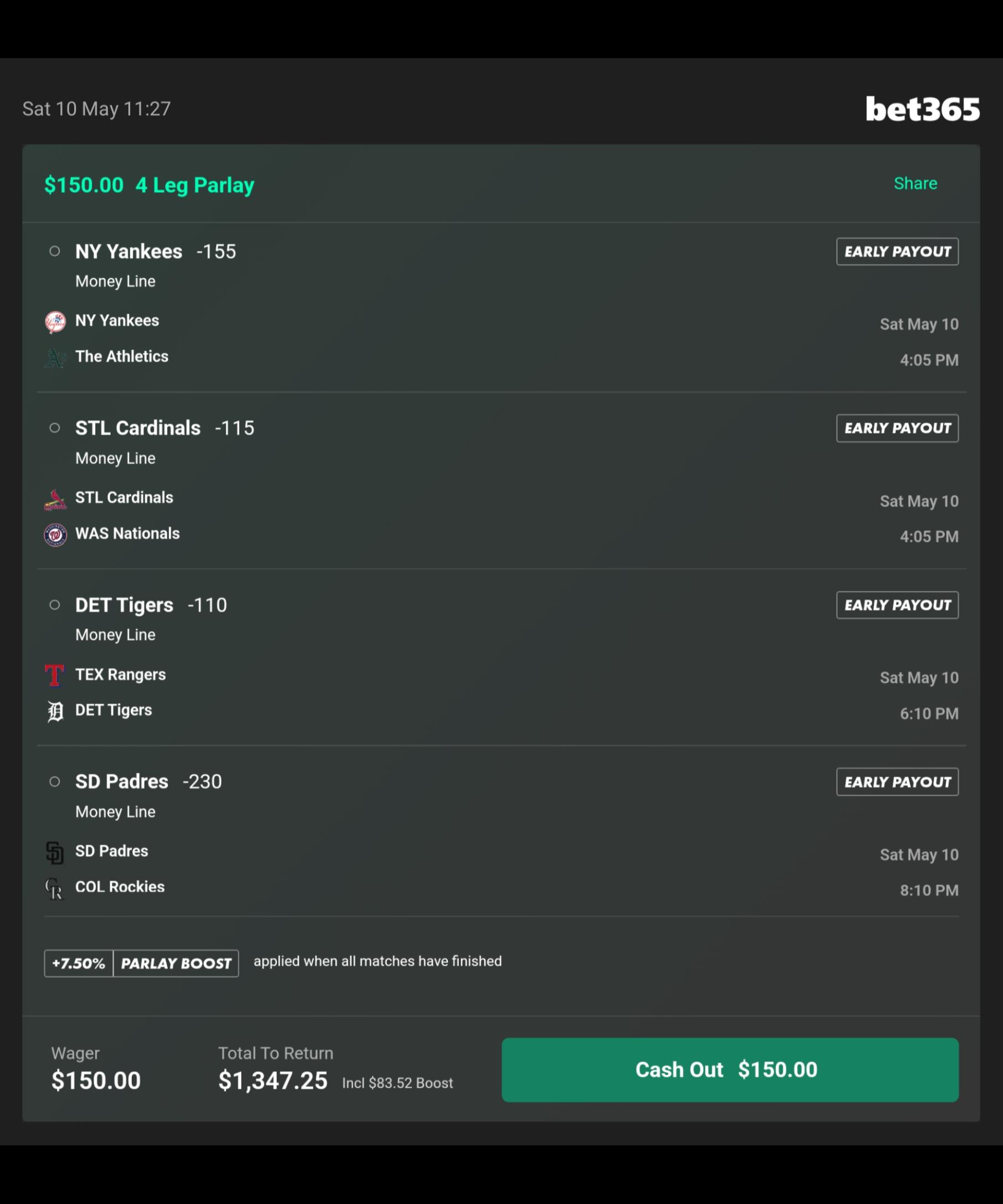This screenshot has width=1003, height=1204.
Task: Cash out the bet for $150.00
Action: pyautogui.click(x=730, y=1070)
